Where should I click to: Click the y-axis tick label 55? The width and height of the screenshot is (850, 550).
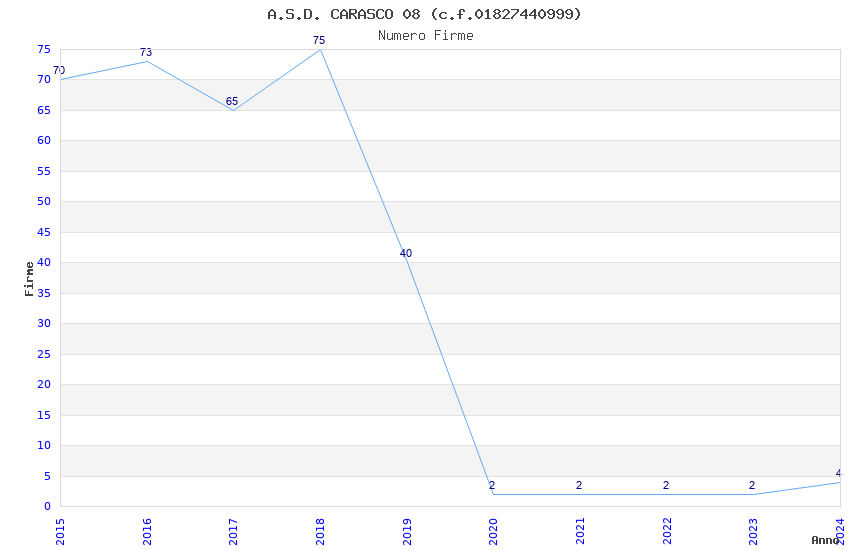pos(44,171)
